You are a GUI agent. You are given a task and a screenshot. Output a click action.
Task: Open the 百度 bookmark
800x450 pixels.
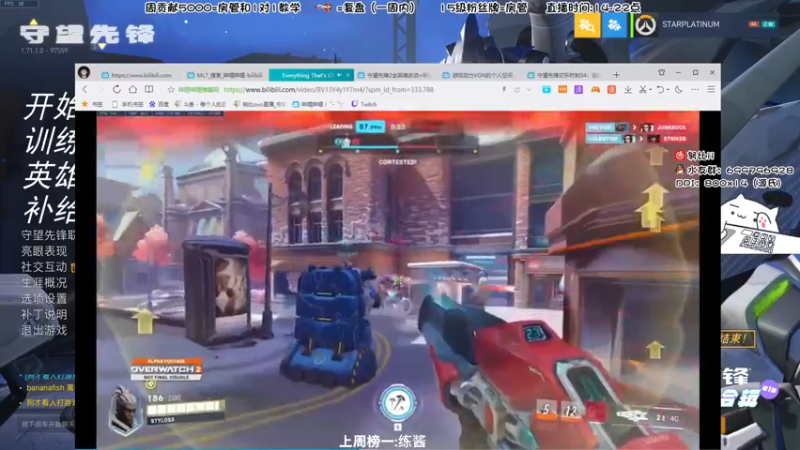159,104
